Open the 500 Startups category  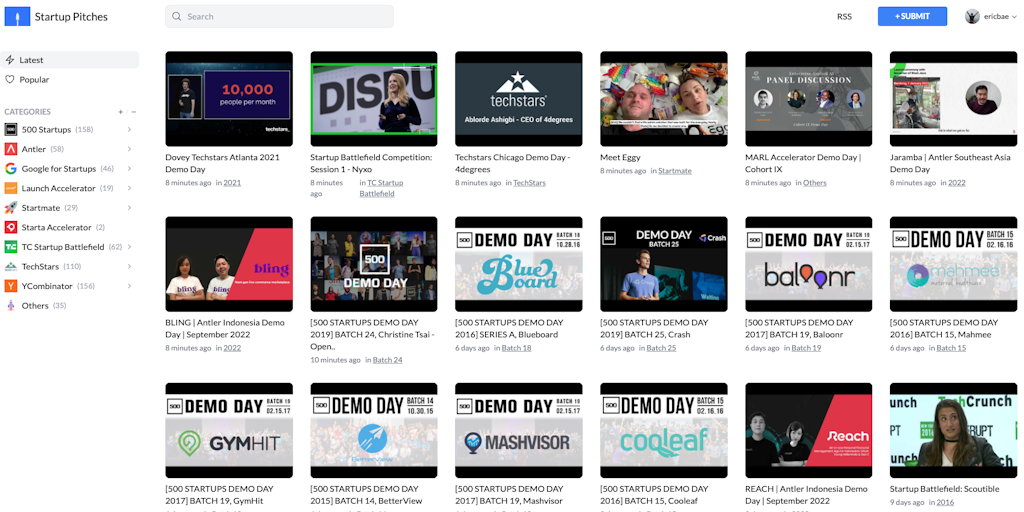(x=47, y=129)
